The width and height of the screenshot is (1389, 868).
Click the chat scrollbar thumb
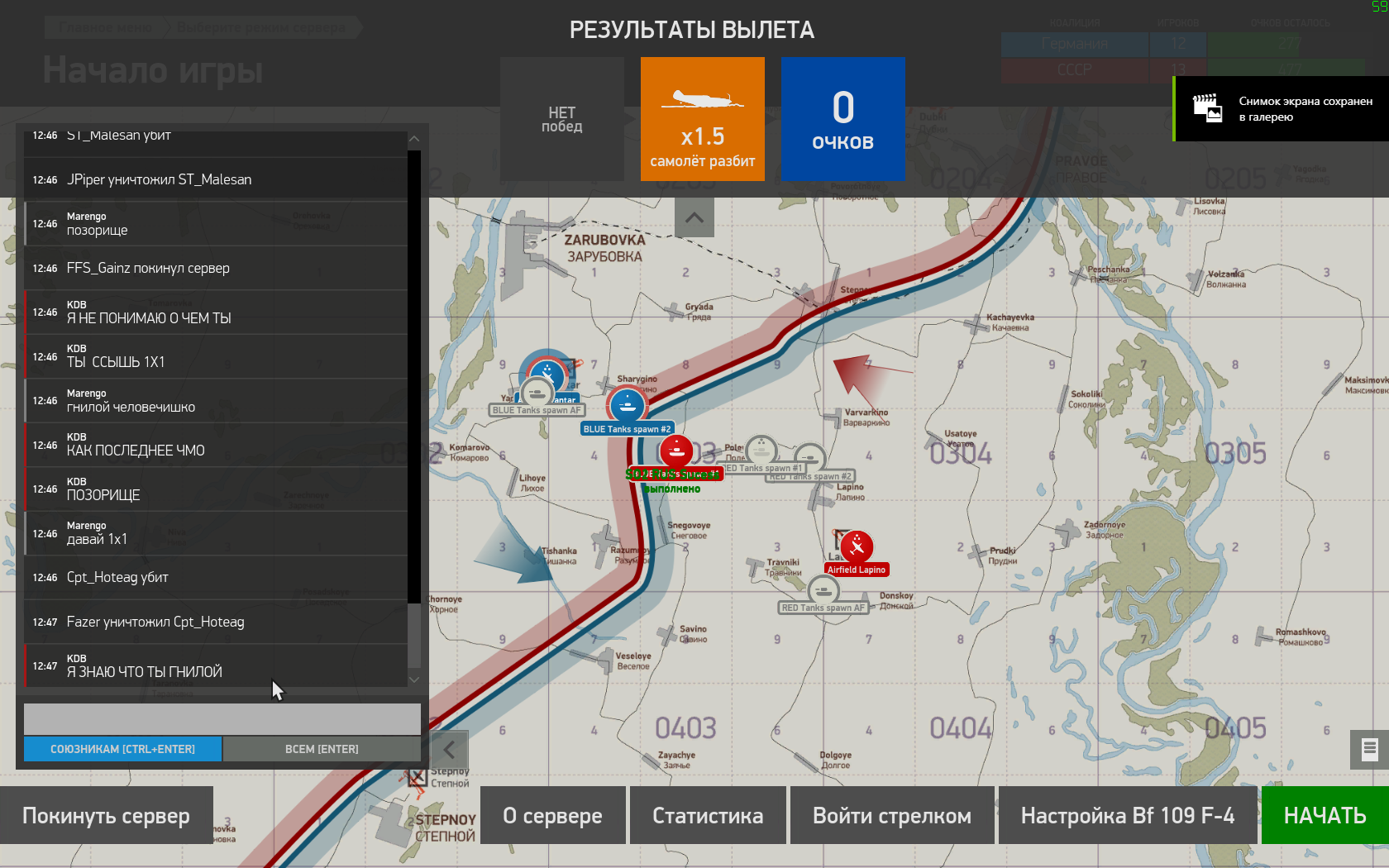coord(414,635)
